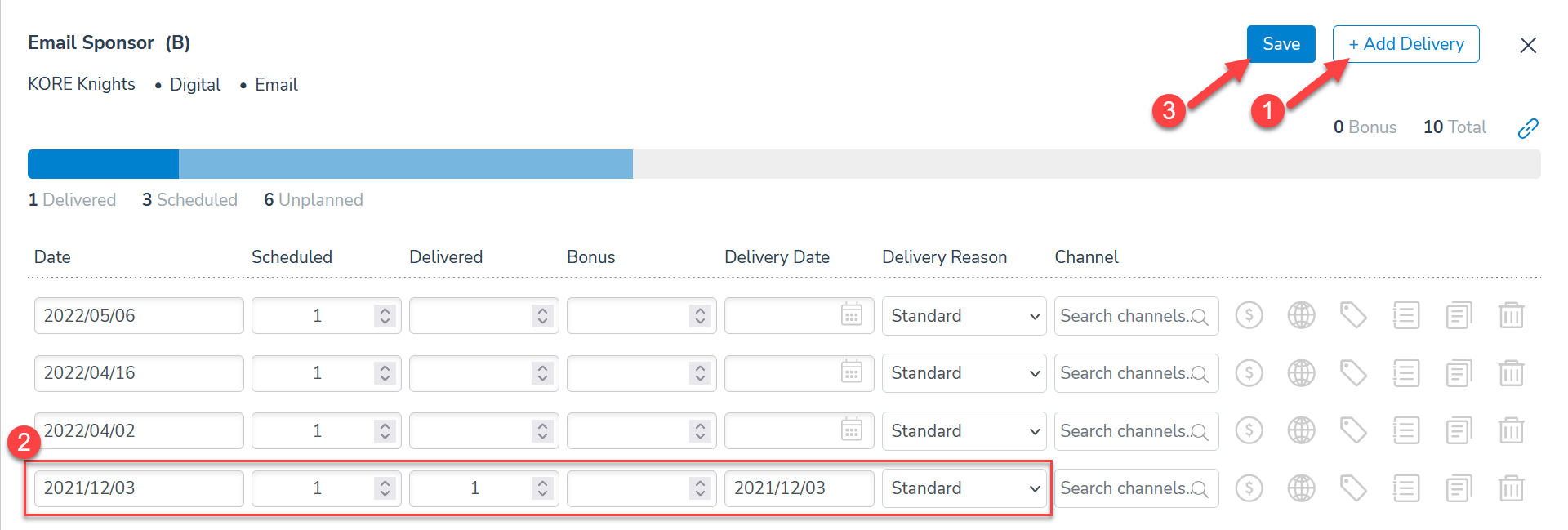
Task: Open Delivery Reason dropdown for 2022/05/06
Action: tap(964, 316)
